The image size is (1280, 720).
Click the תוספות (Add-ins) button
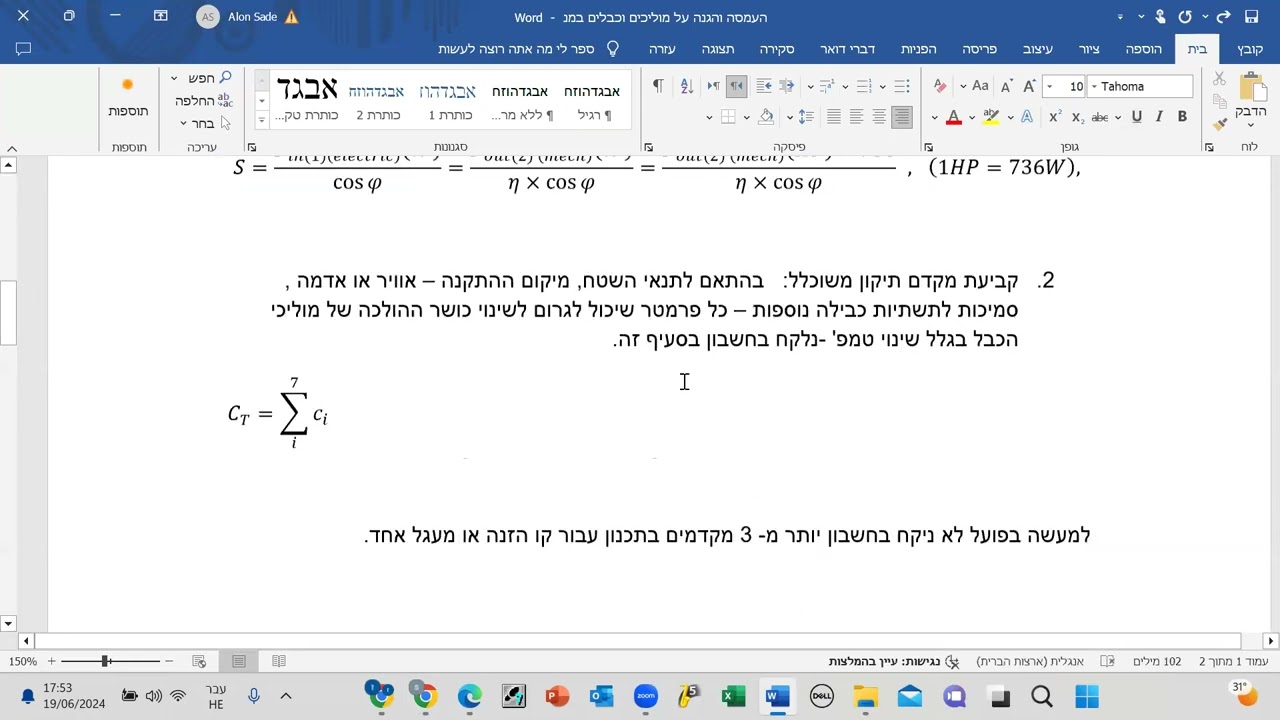(128, 98)
